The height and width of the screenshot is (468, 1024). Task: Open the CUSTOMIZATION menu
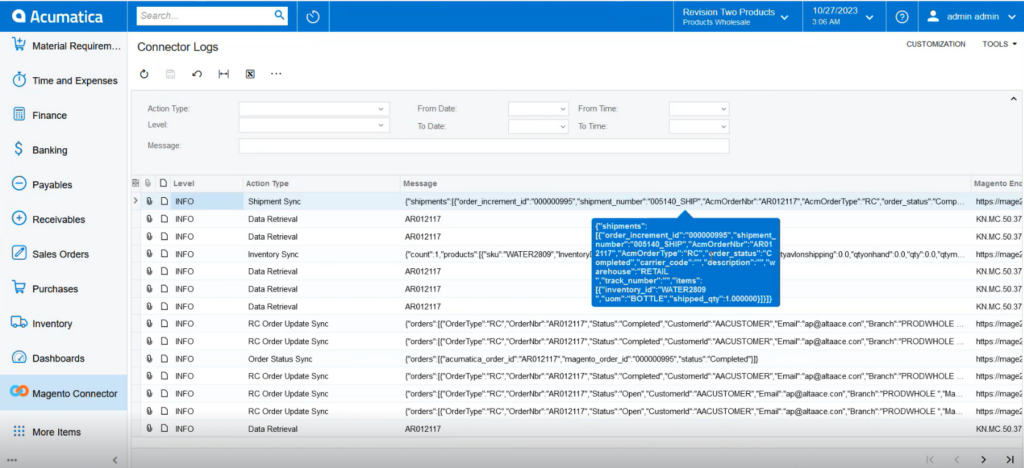pos(935,44)
